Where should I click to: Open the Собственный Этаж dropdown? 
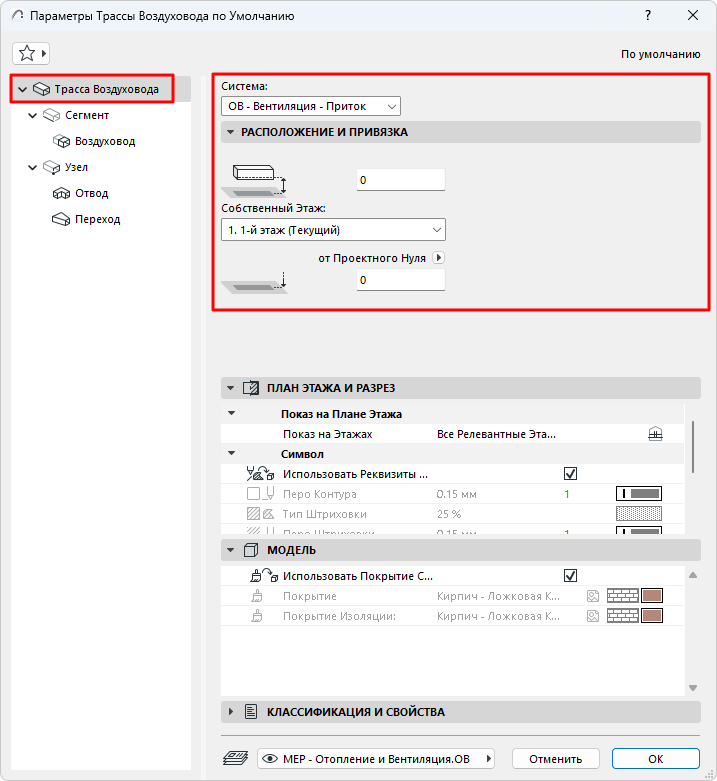[x=333, y=230]
